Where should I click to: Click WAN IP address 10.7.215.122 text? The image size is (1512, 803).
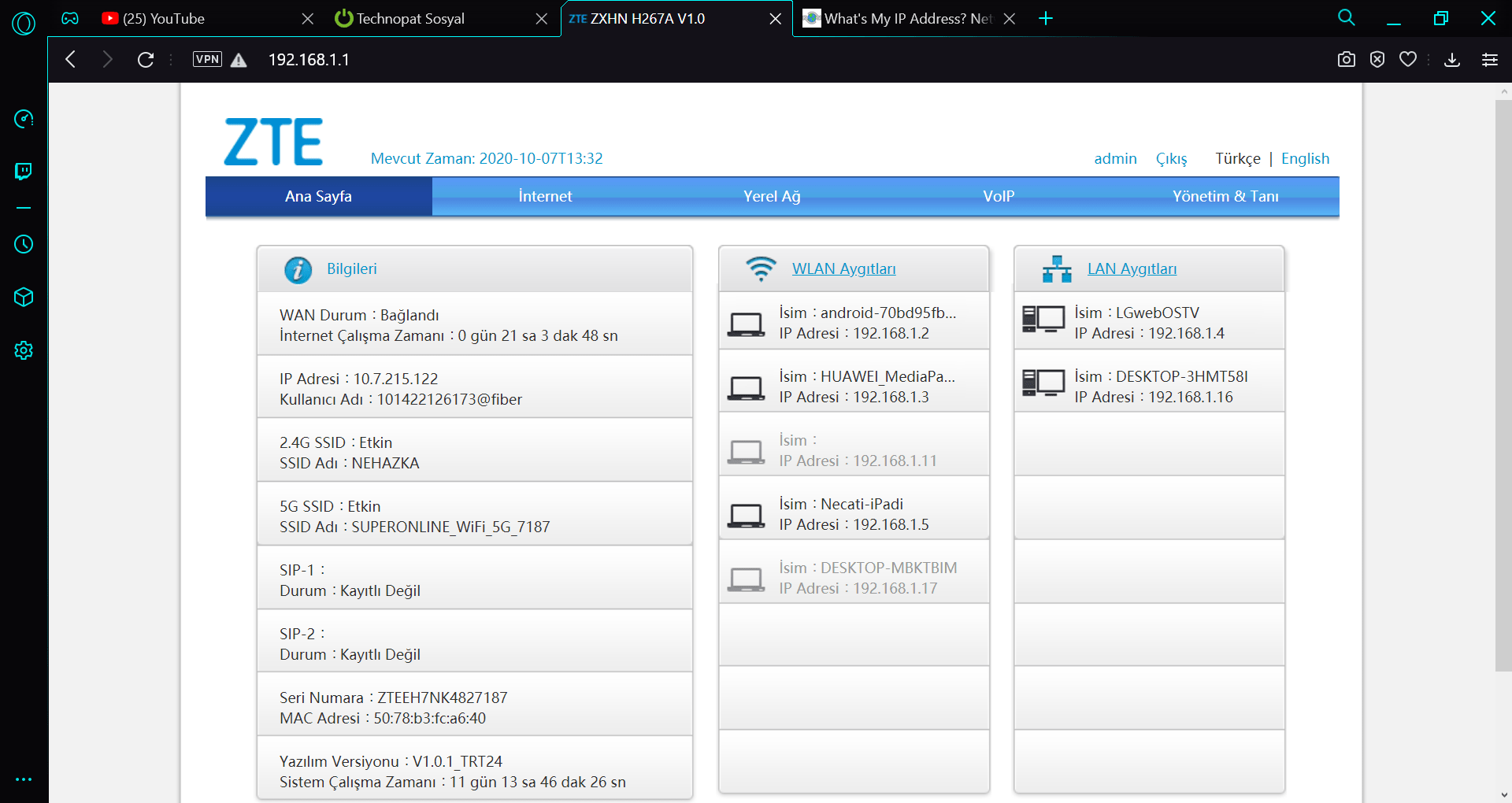point(395,379)
